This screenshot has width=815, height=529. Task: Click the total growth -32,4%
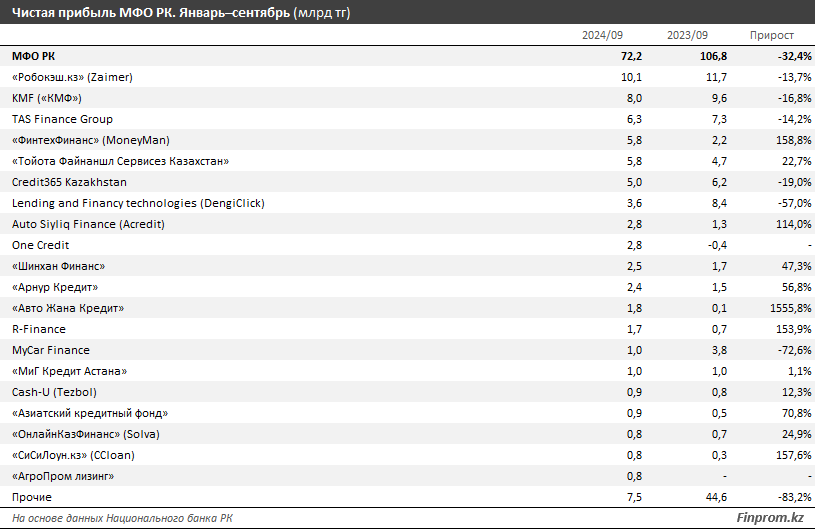(x=794, y=56)
